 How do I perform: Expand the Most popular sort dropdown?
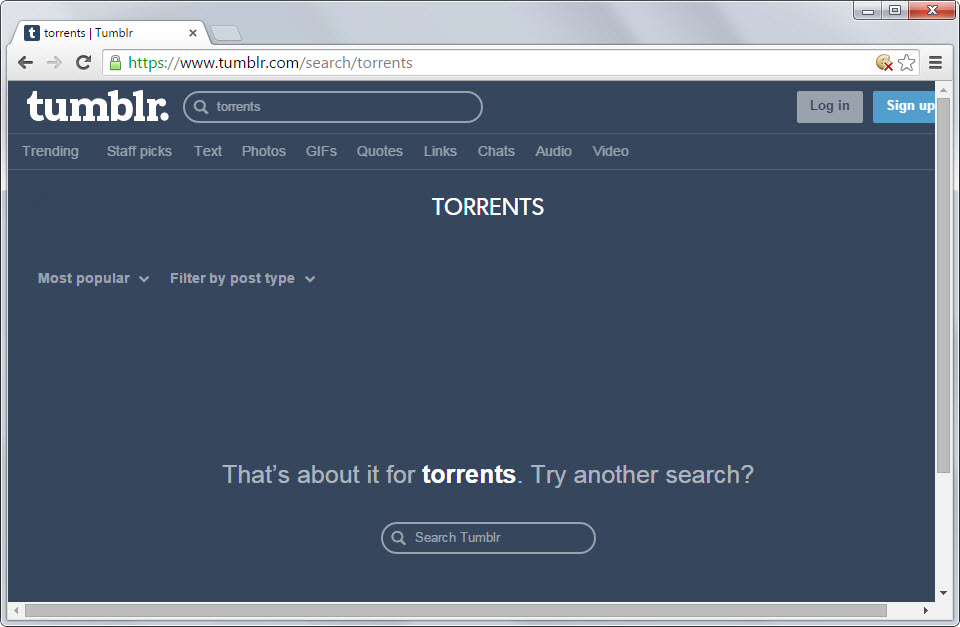[x=94, y=279]
